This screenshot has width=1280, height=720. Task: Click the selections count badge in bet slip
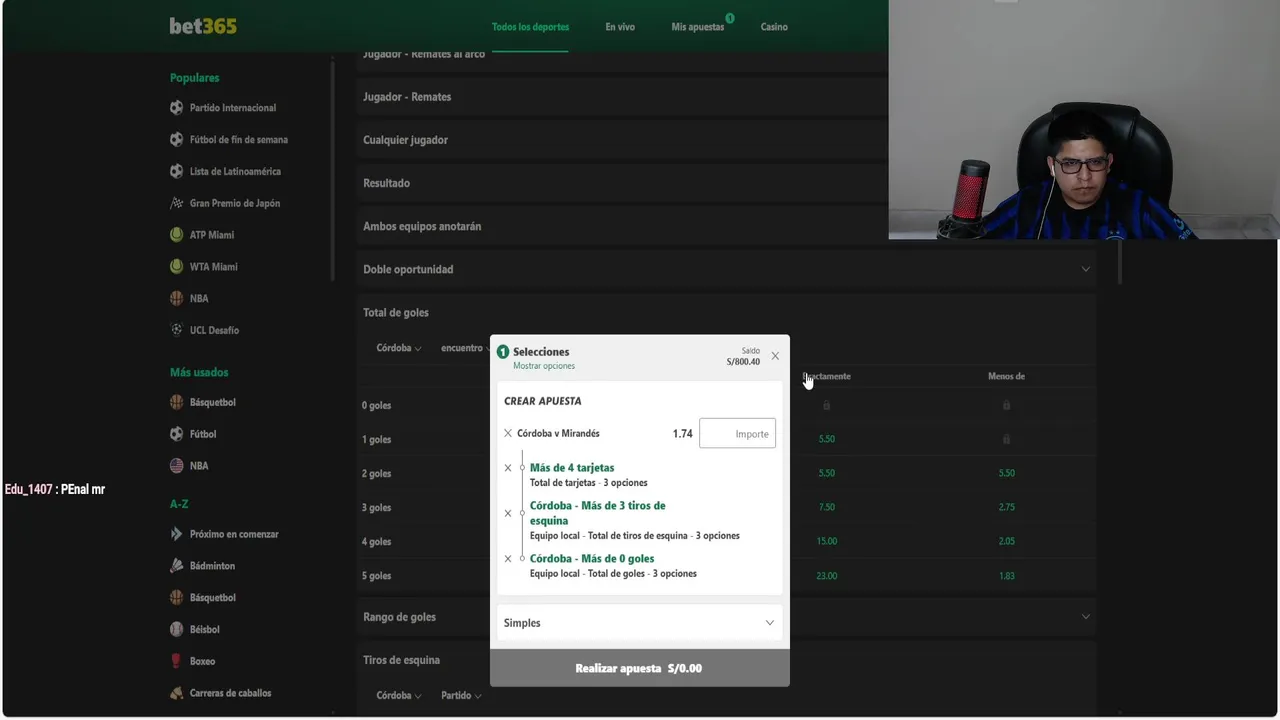click(x=503, y=352)
